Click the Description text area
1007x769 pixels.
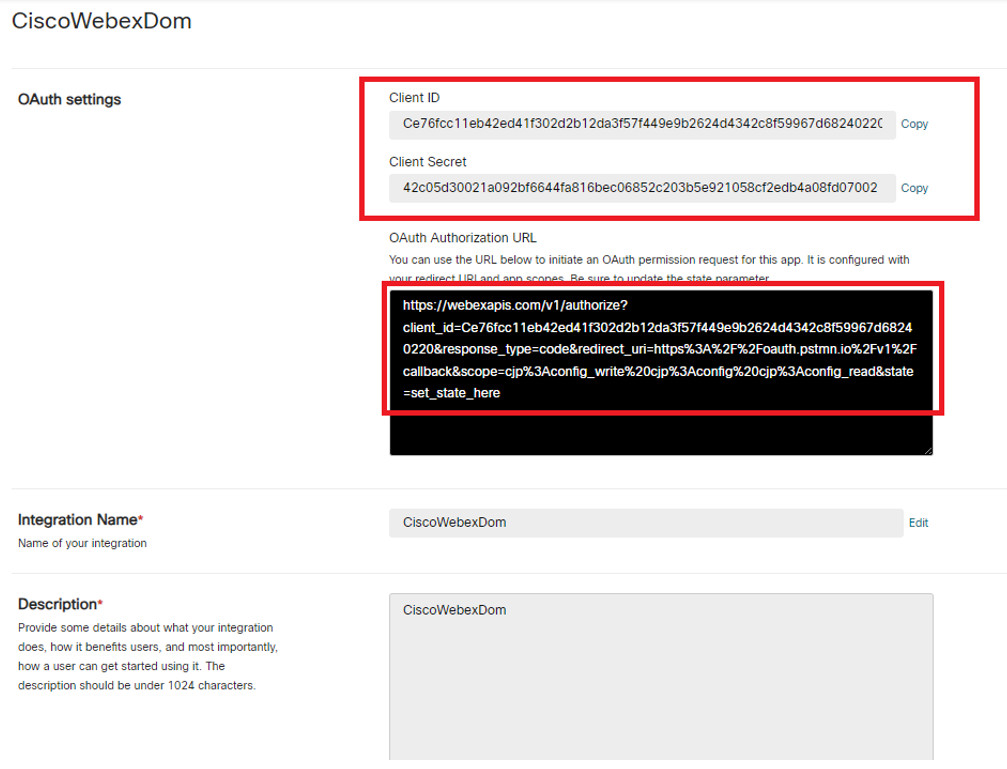click(661, 678)
